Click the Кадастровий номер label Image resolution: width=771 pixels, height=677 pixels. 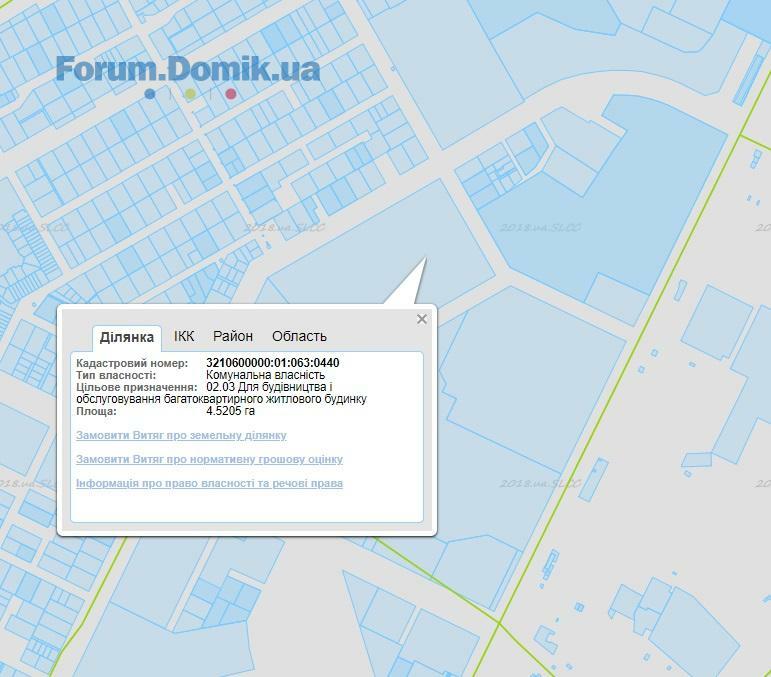point(132,363)
